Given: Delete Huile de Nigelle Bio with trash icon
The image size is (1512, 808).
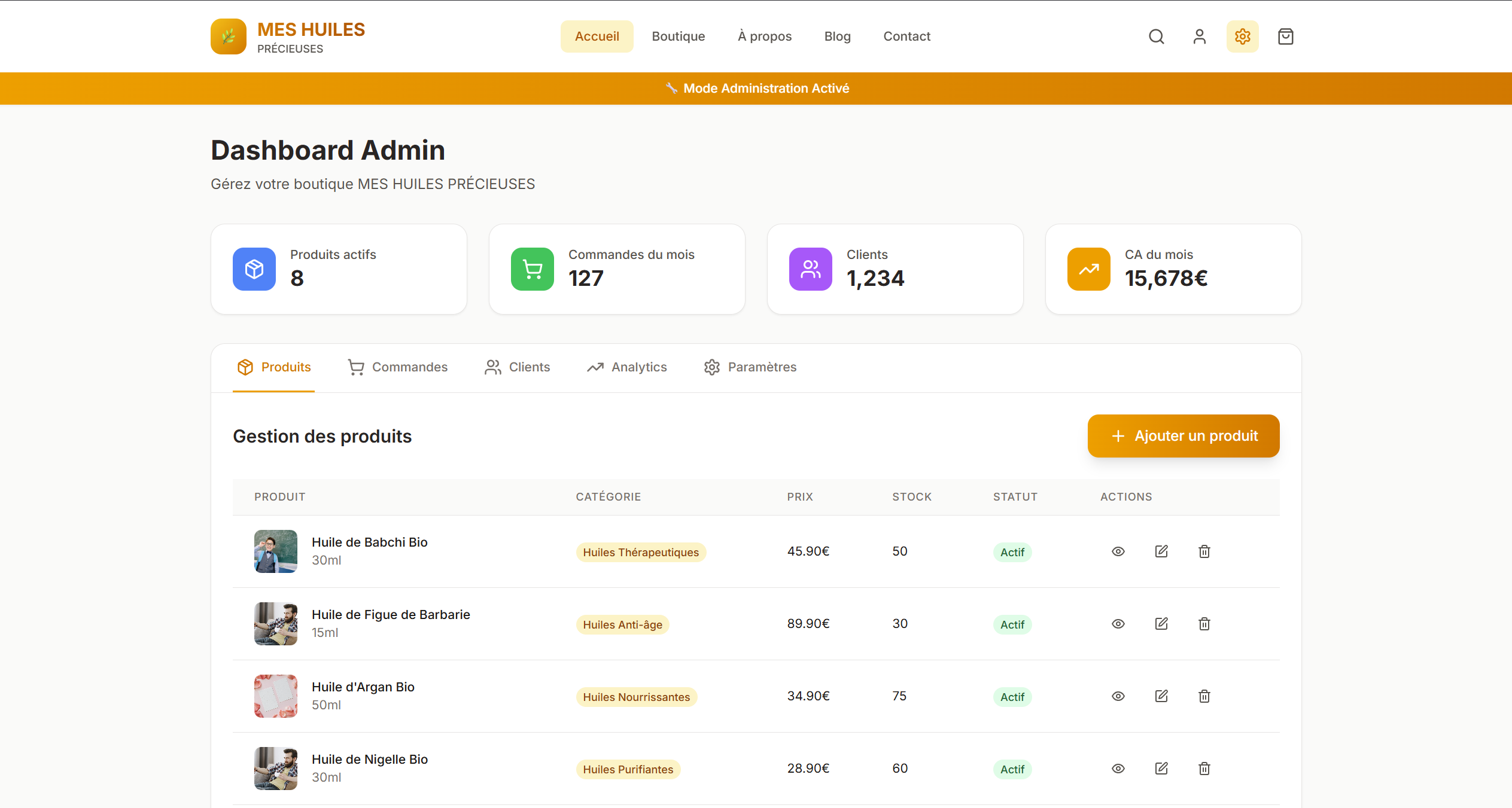Looking at the screenshot, I should (1204, 769).
